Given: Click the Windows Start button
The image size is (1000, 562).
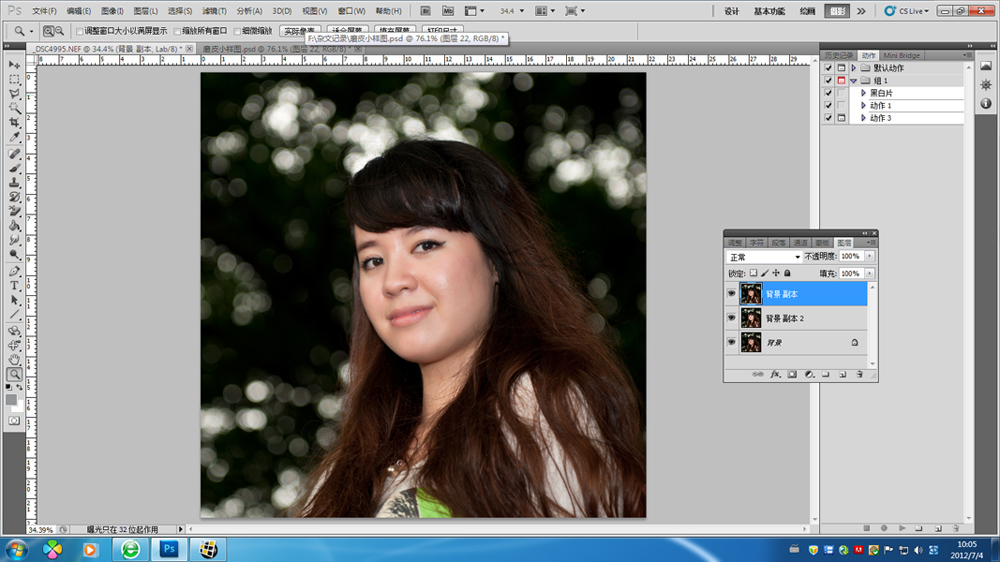Looking at the screenshot, I should [x=17, y=549].
